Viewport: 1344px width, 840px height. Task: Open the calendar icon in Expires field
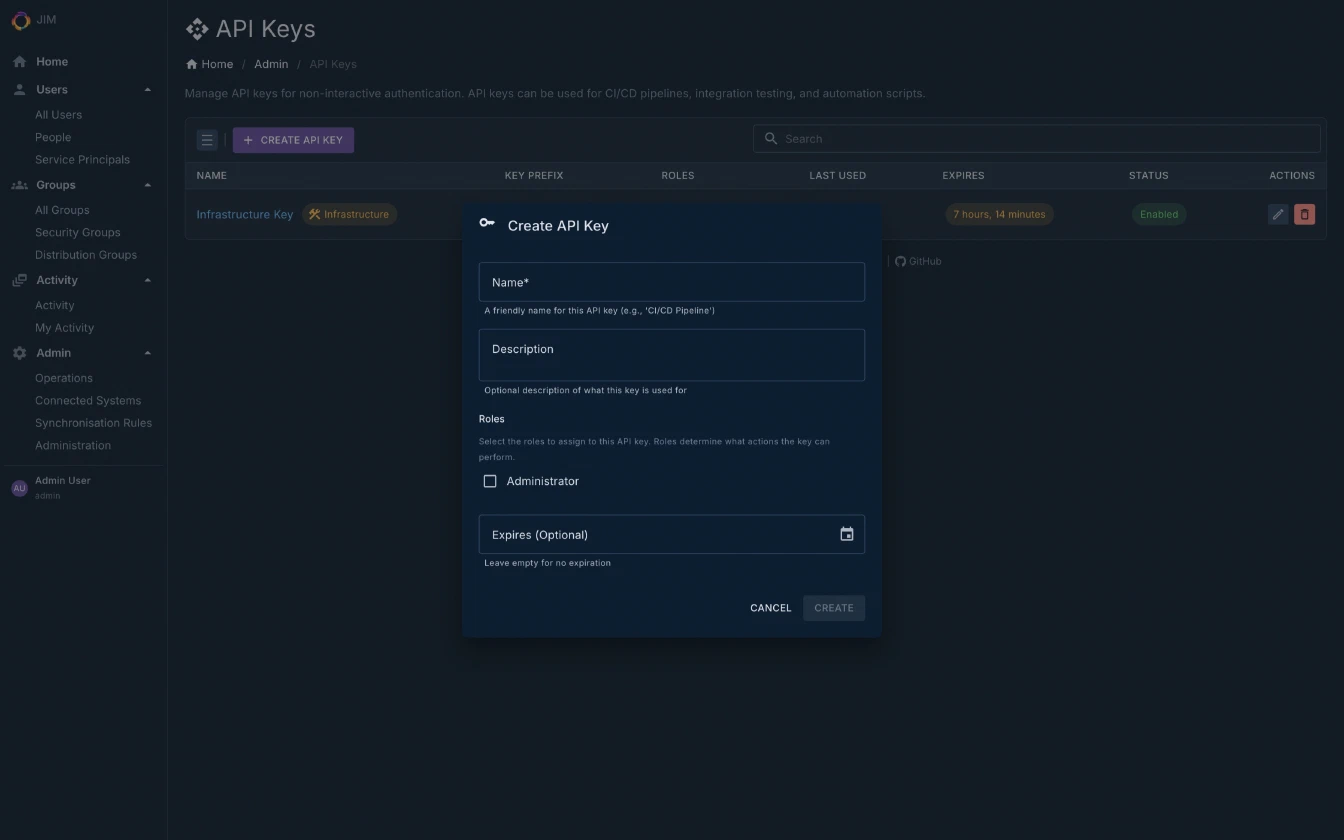coord(847,533)
